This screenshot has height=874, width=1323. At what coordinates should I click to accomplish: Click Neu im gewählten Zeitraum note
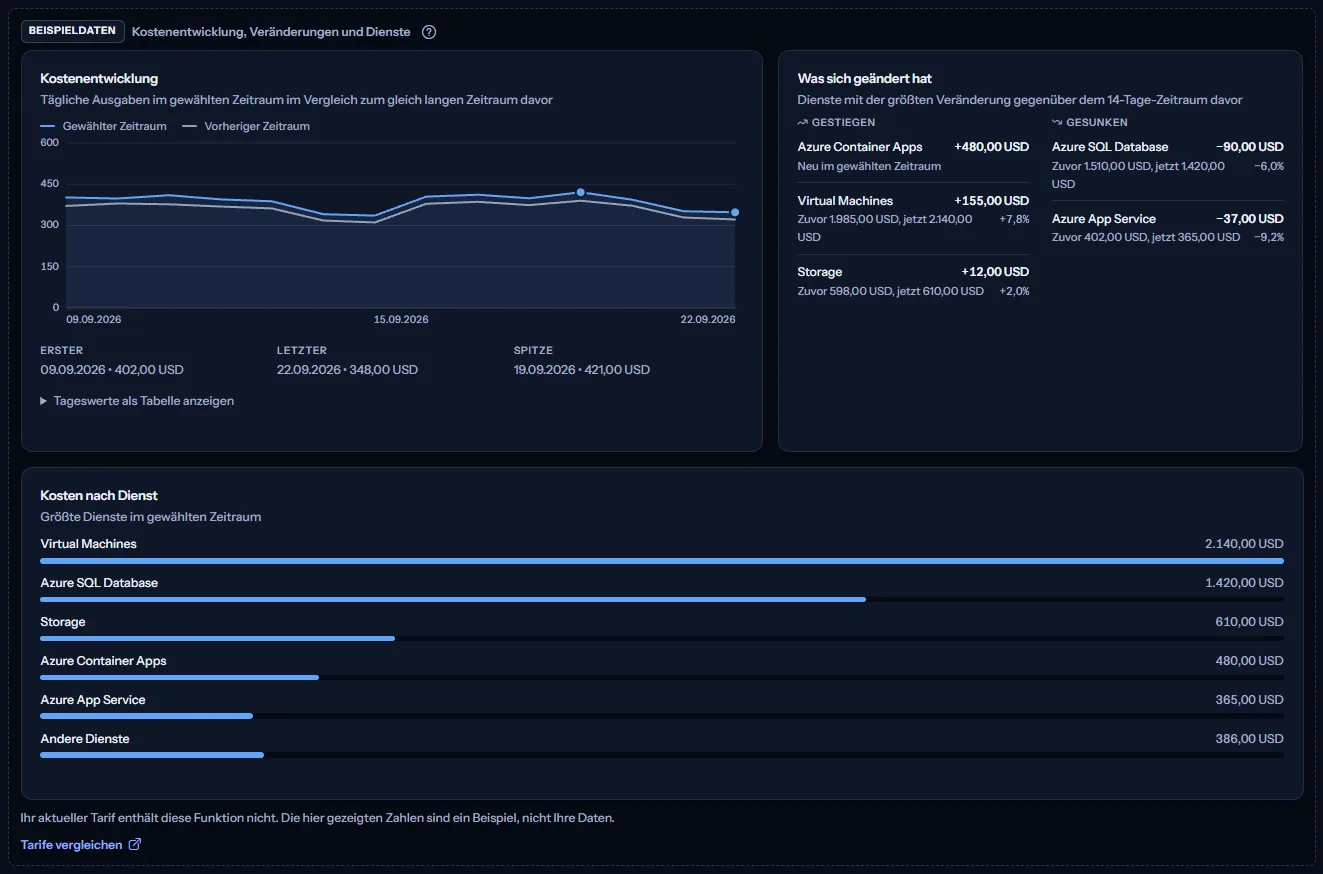pos(869,166)
